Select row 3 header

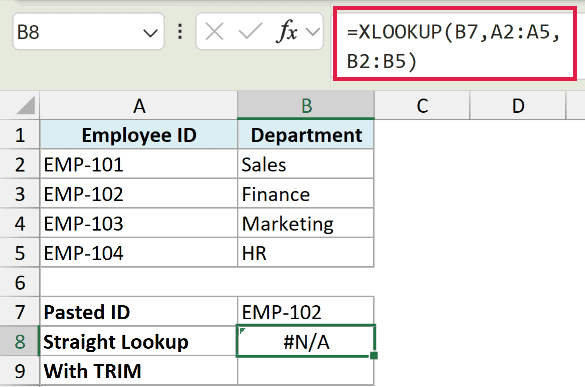(20, 194)
